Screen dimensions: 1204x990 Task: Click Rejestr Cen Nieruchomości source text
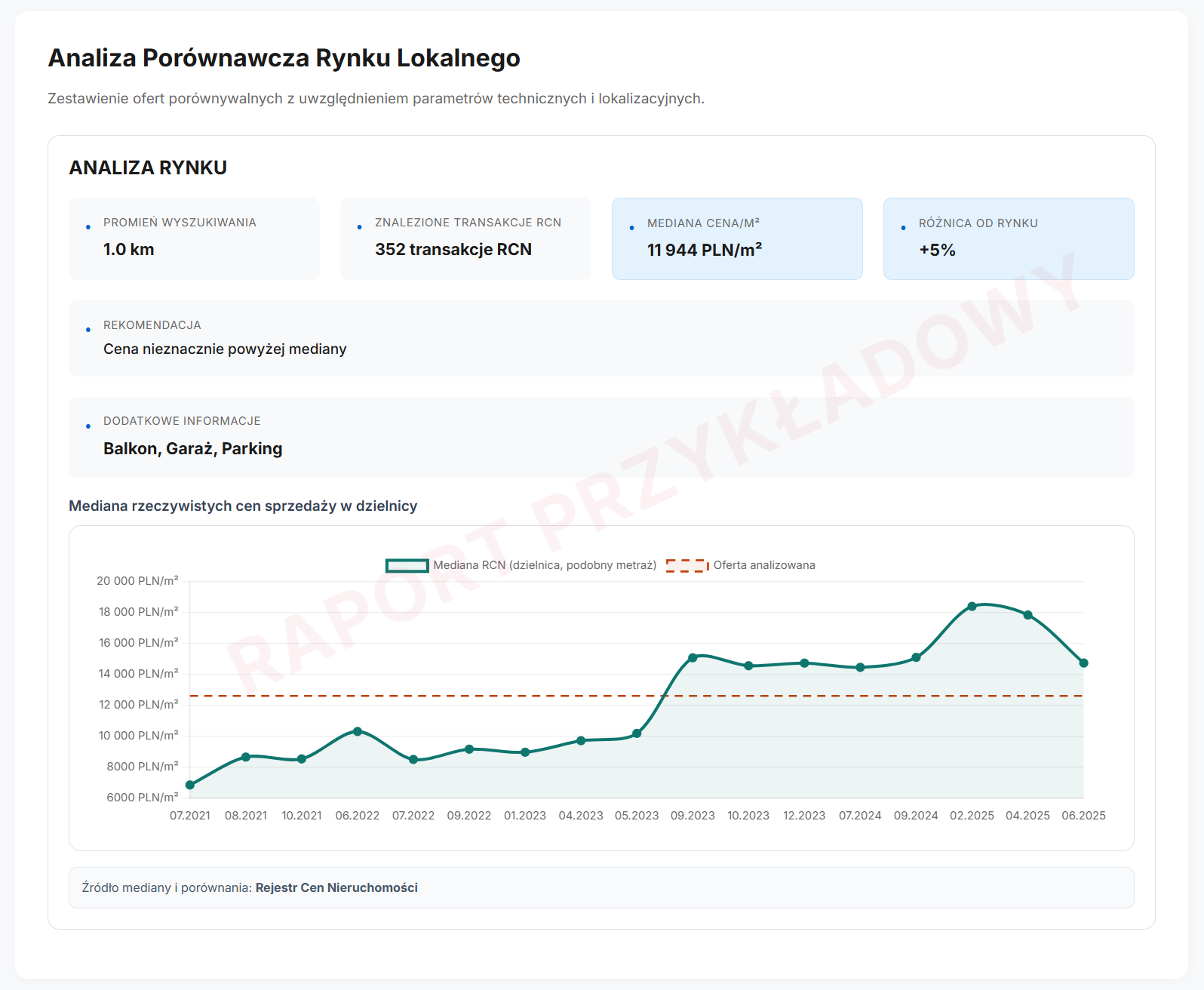pos(336,887)
